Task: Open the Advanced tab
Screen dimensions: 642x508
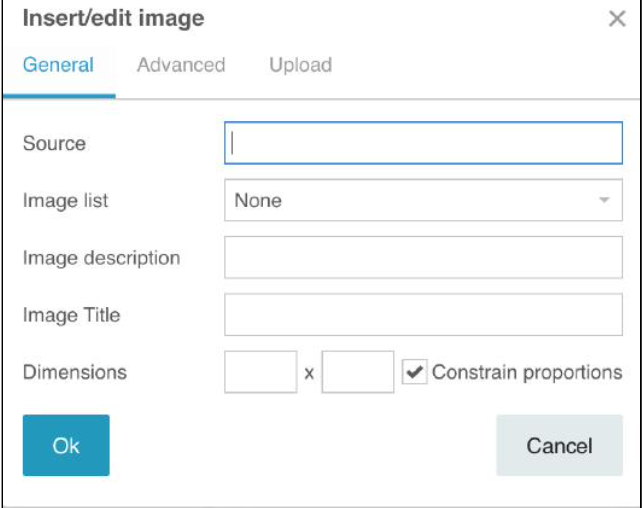Action: 181,66
